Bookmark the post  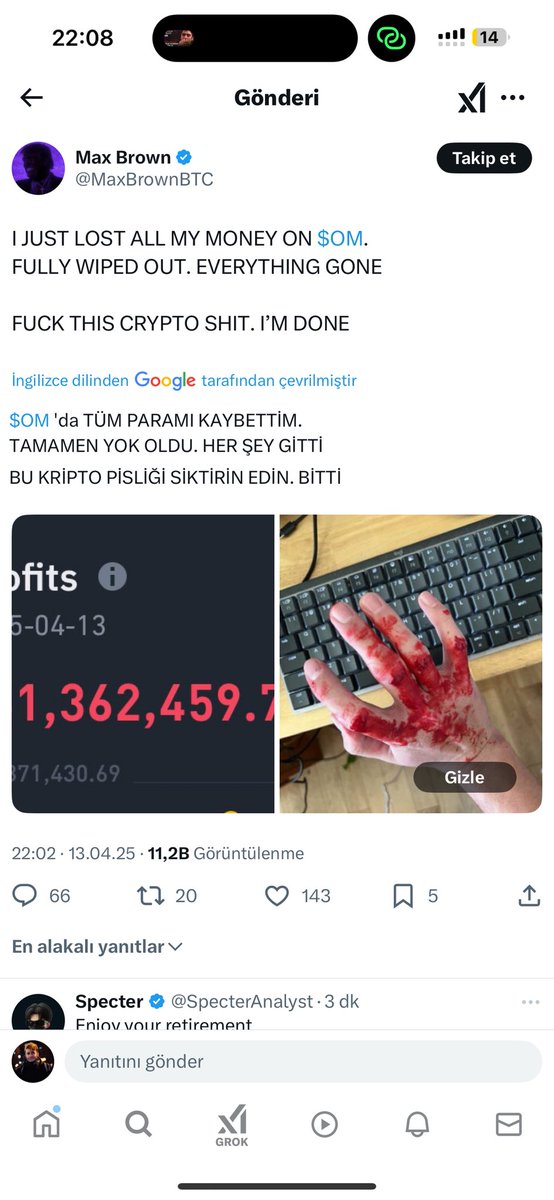click(x=403, y=896)
